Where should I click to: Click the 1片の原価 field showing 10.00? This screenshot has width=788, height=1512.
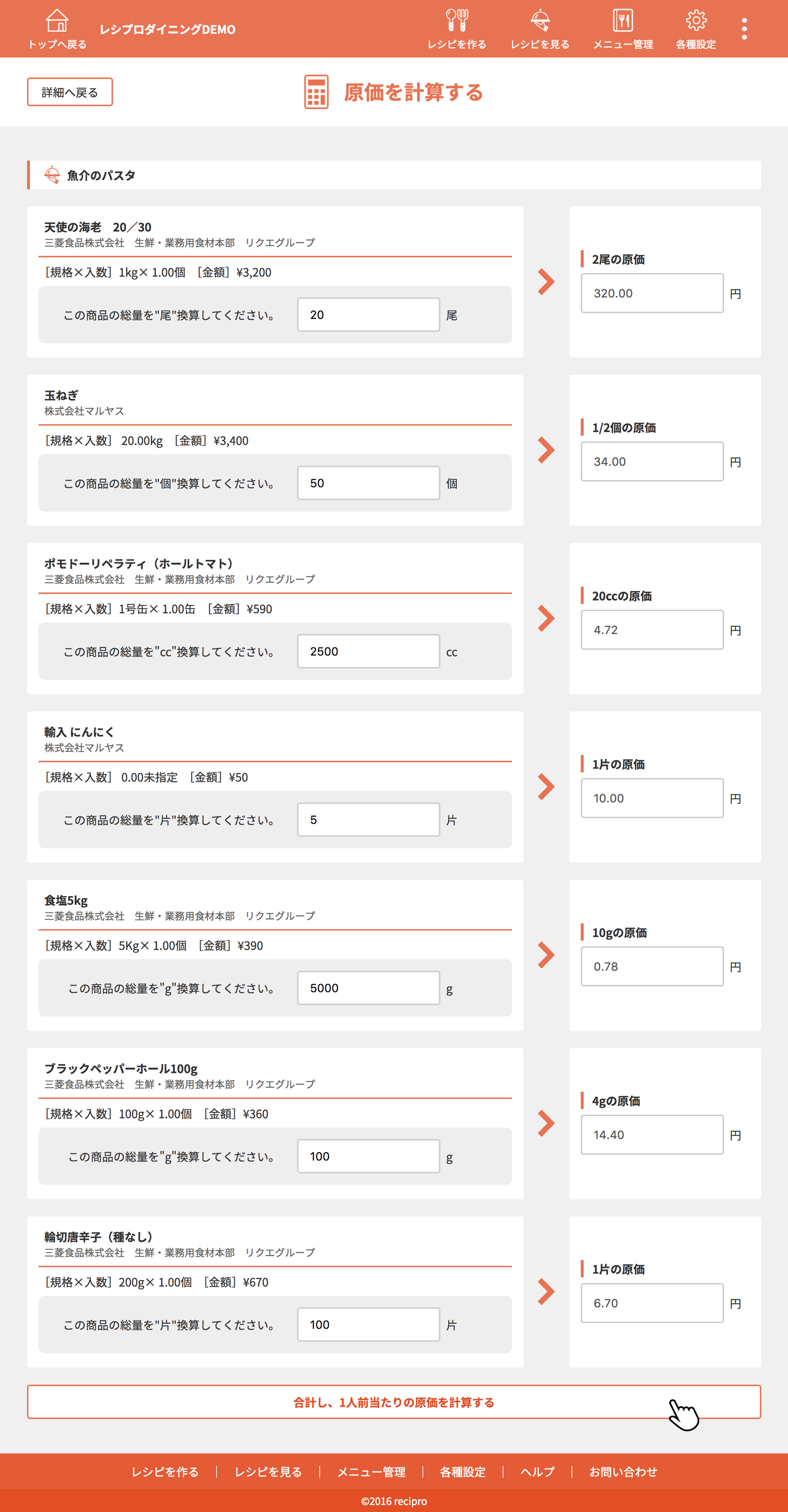[x=652, y=798]
